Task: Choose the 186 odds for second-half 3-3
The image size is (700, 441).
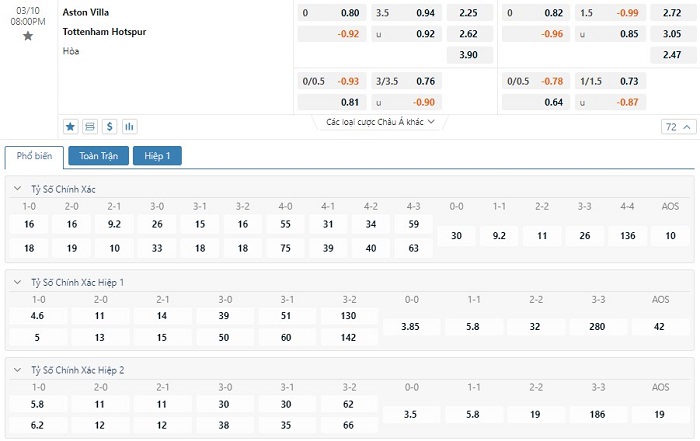Action: point(598,414)
